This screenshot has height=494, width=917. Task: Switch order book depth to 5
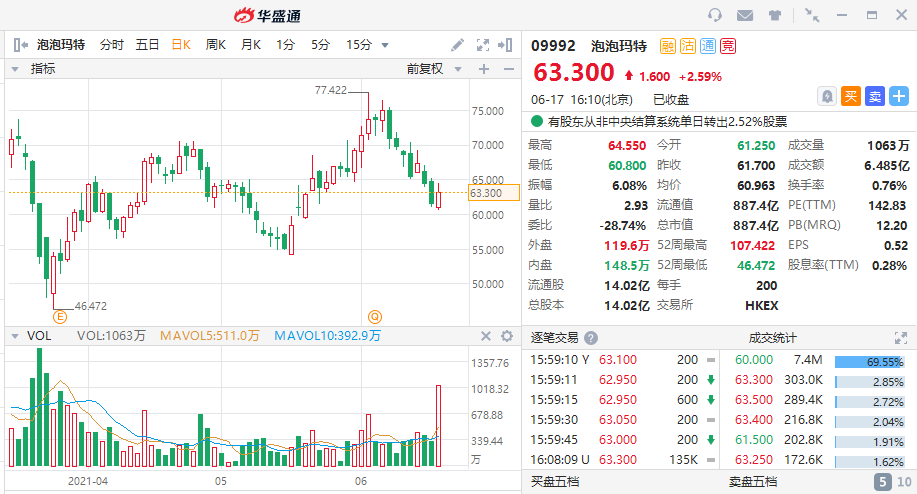click(x=882, y=482)
